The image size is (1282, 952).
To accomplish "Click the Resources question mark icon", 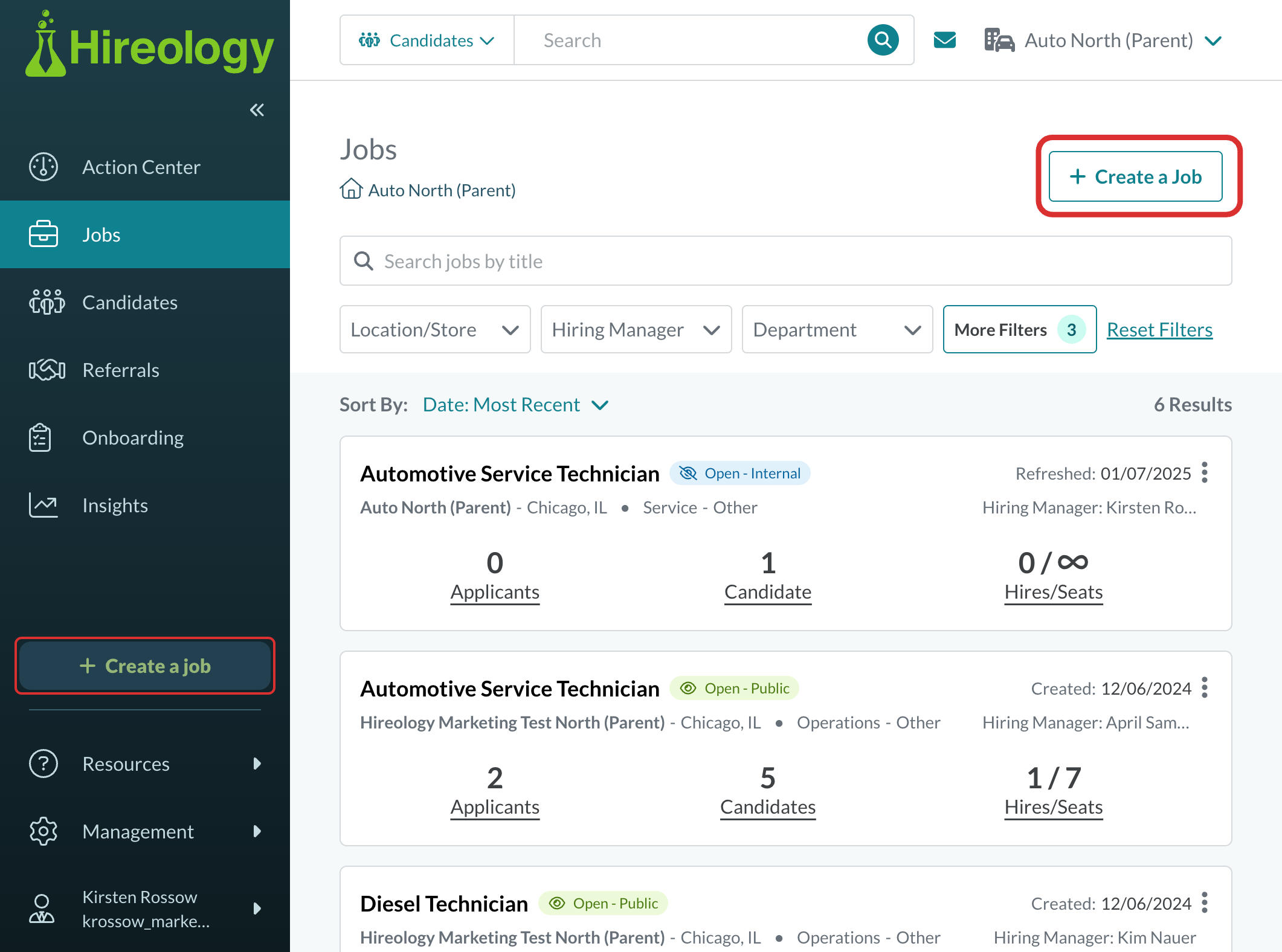I will (x=43, y=764).
